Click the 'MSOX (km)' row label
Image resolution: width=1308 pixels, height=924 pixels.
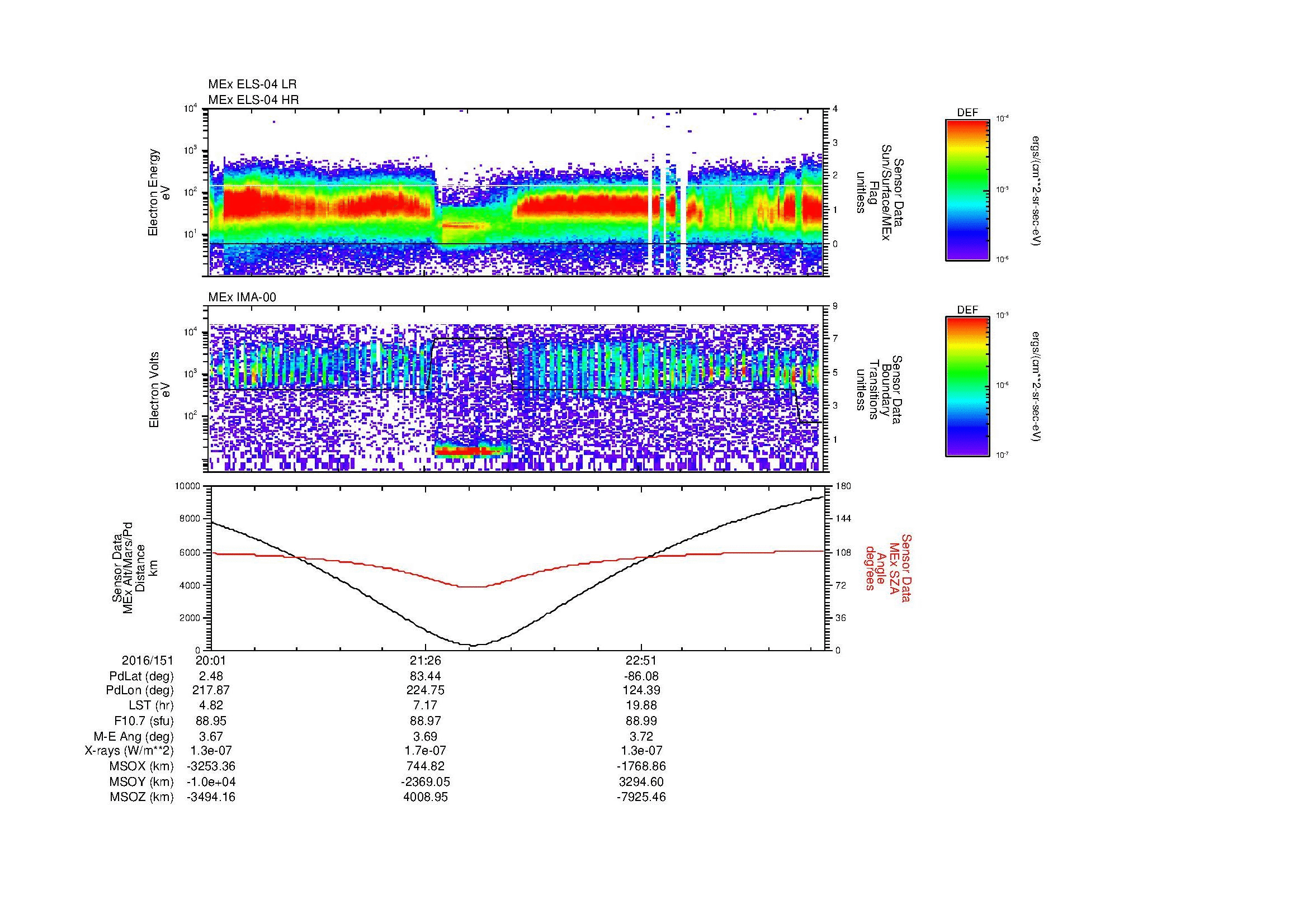(142, 766)
